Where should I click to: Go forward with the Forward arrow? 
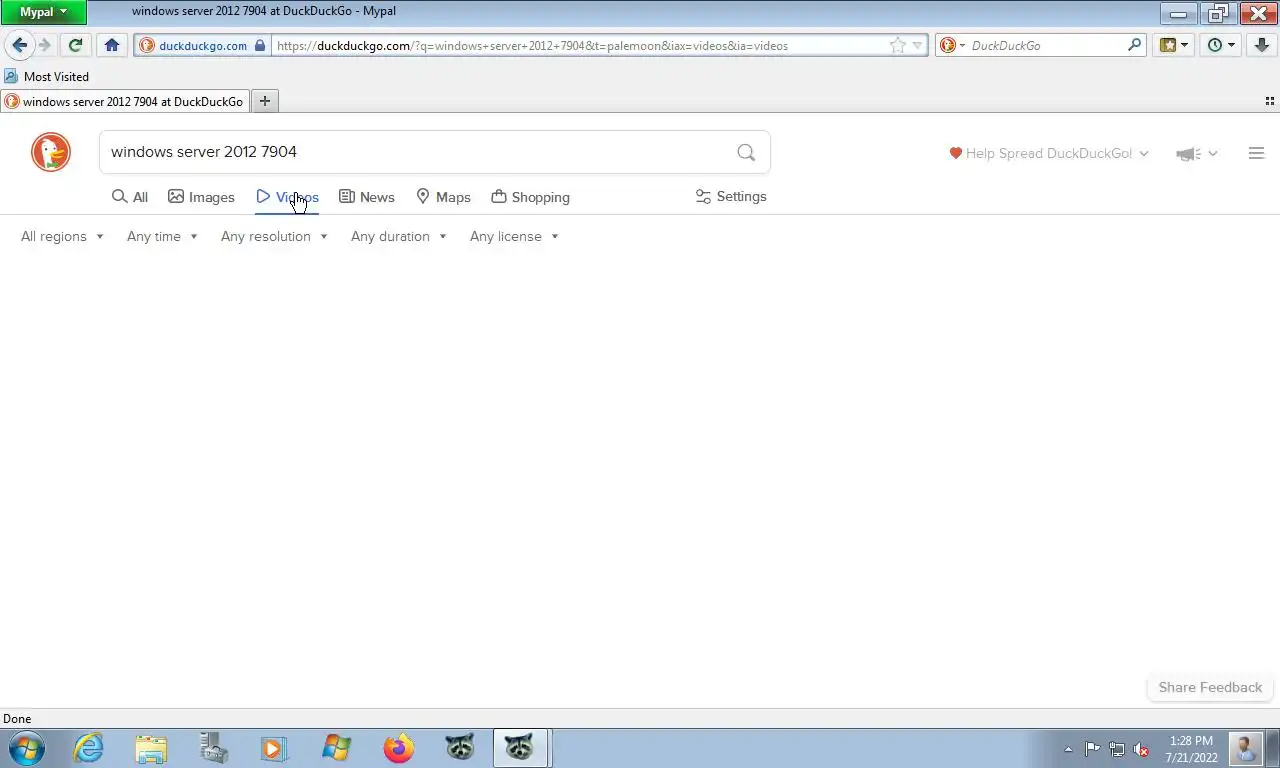coord(45,45)
